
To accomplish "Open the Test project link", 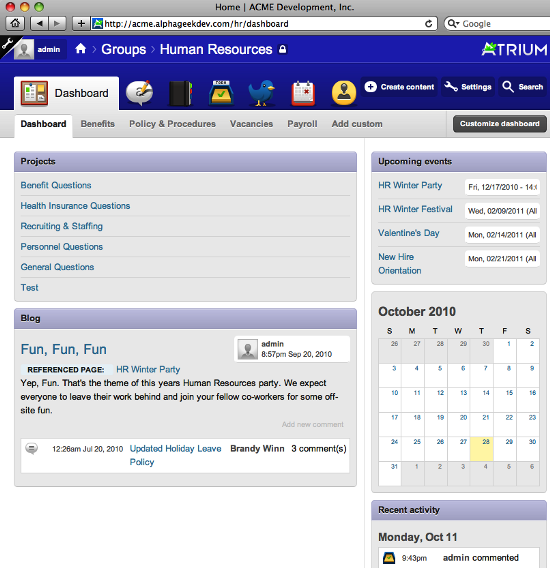I will 29,288.
